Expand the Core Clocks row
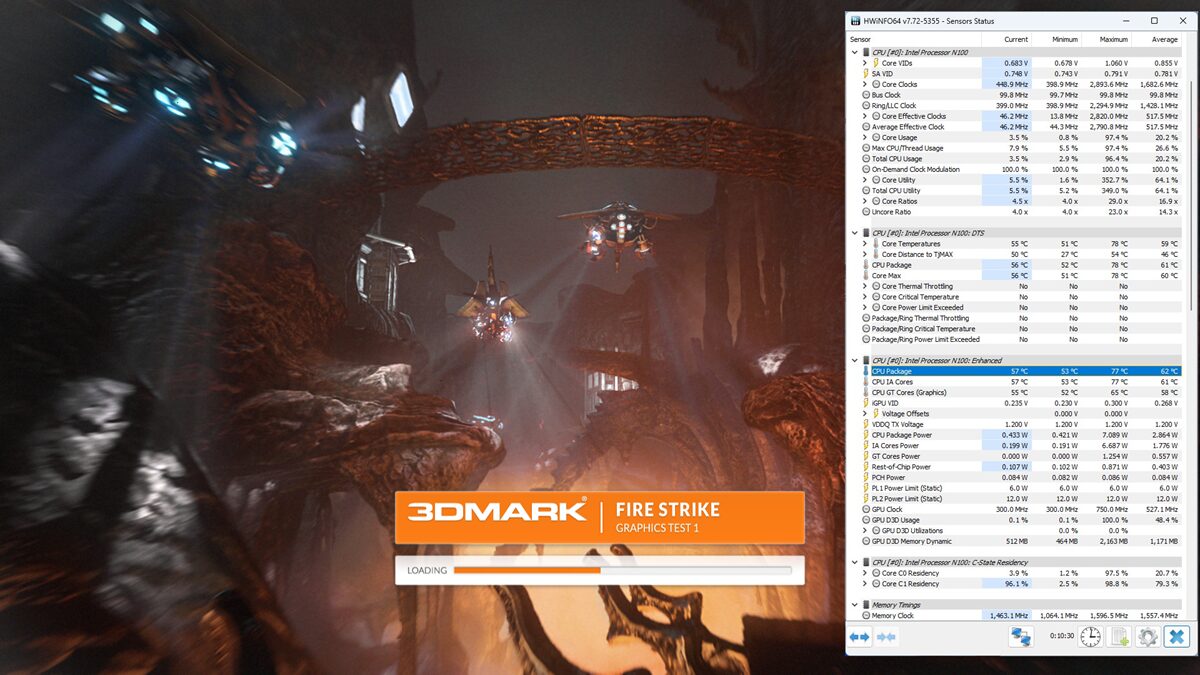This screenshot has width=1200, height=675. tap(865, 84)
